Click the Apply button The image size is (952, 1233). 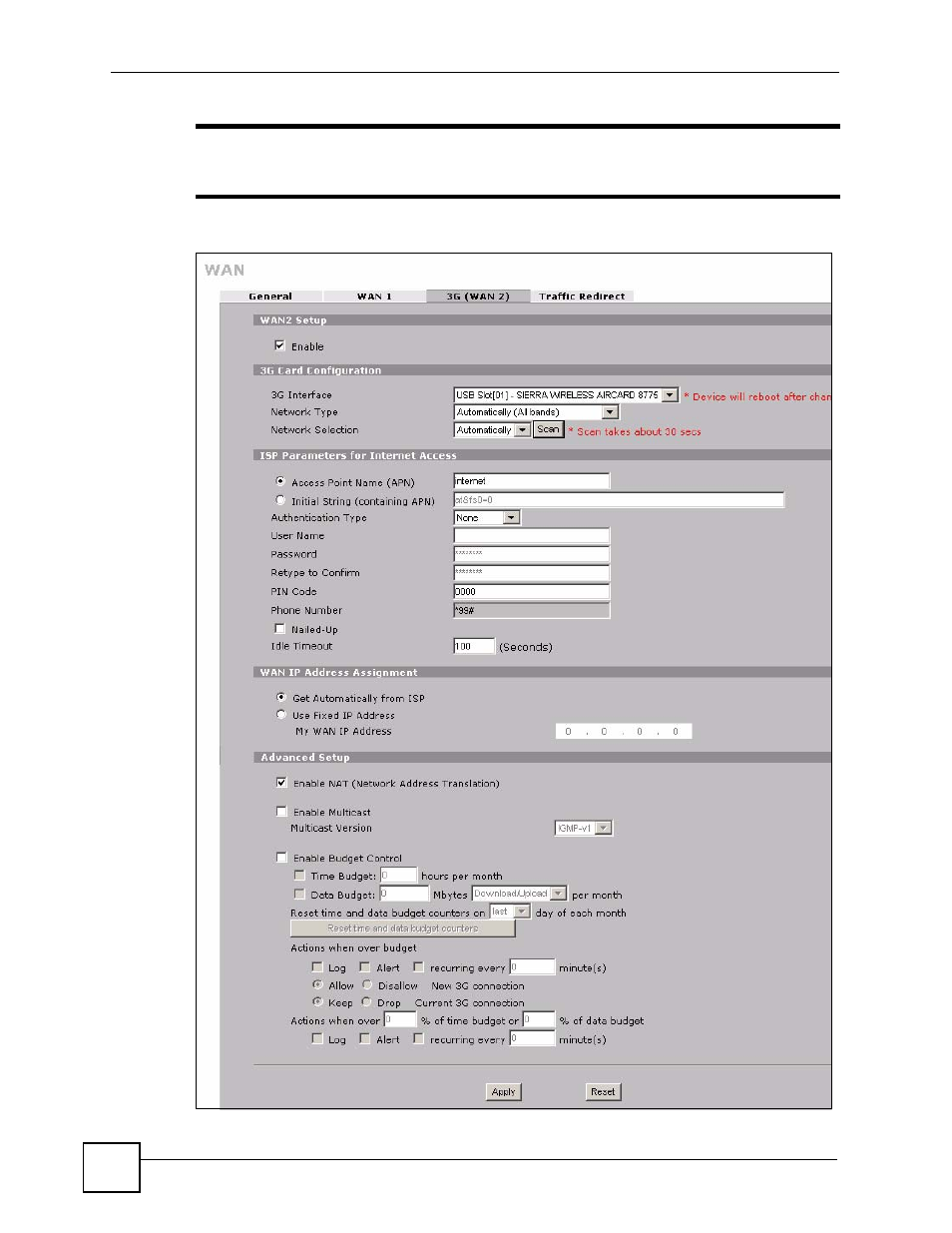click(504, 1092)
